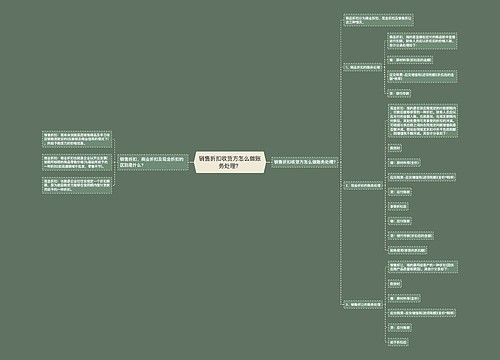Viewport: 500px width, 360px height.
Task: Select the 贷：银行存款(折扣后的金额) node
Action: coord(411,236)
